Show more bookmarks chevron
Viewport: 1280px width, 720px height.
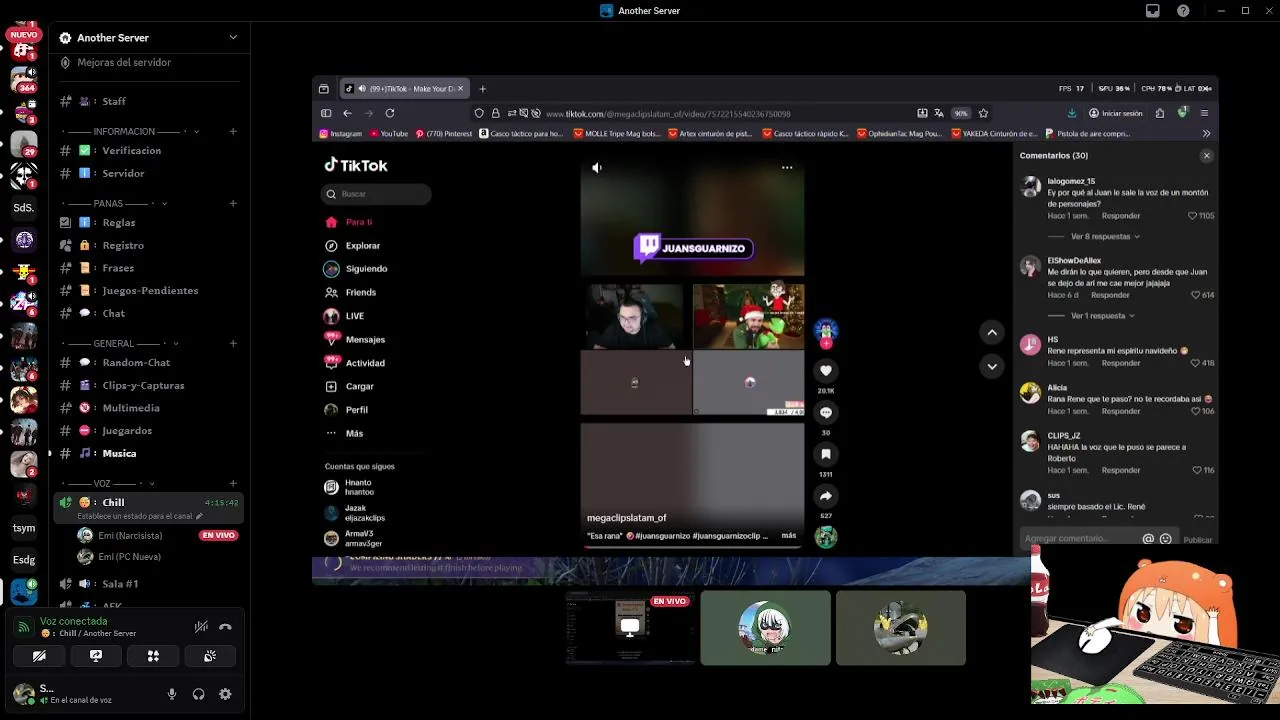1206,133
